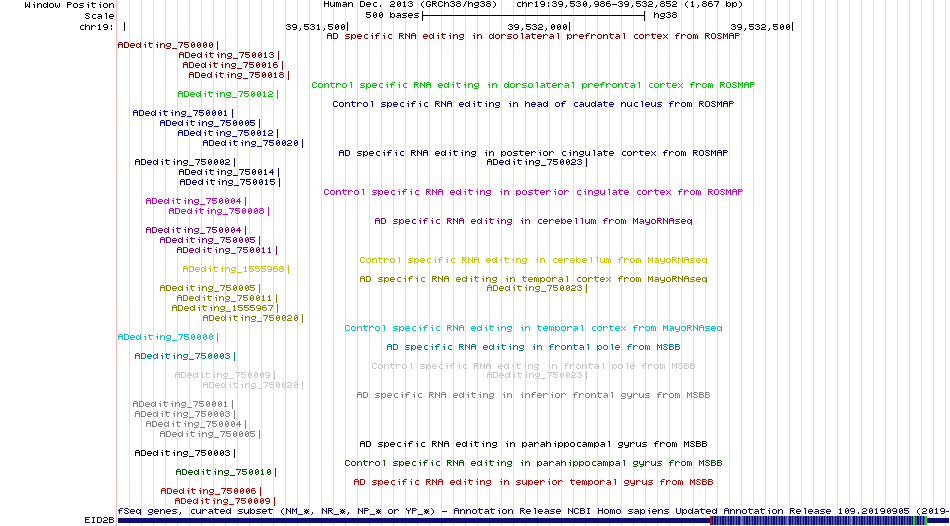
Task: Open Control posterior cingulate cortex track title
Action: tap(533, 192)
